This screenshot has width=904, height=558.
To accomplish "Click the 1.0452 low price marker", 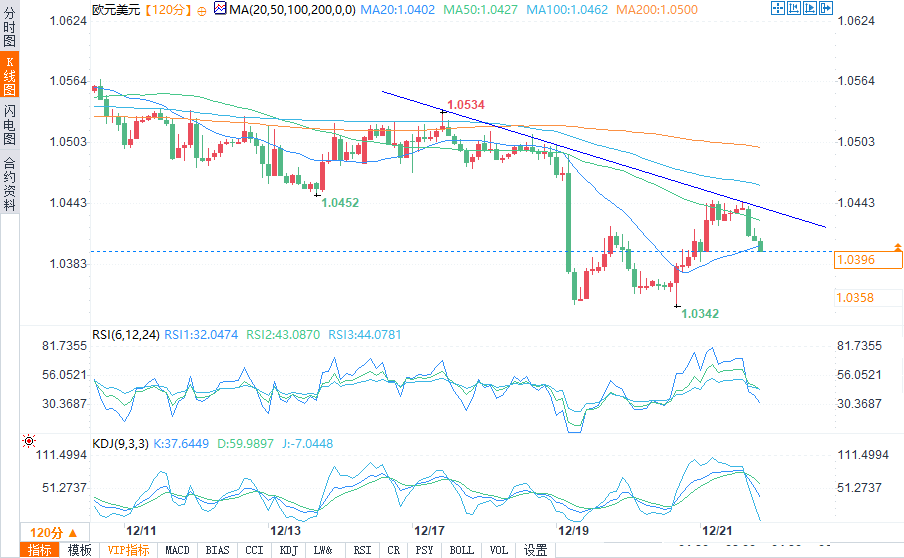I will pyautogui.click(x=340, y=203).
